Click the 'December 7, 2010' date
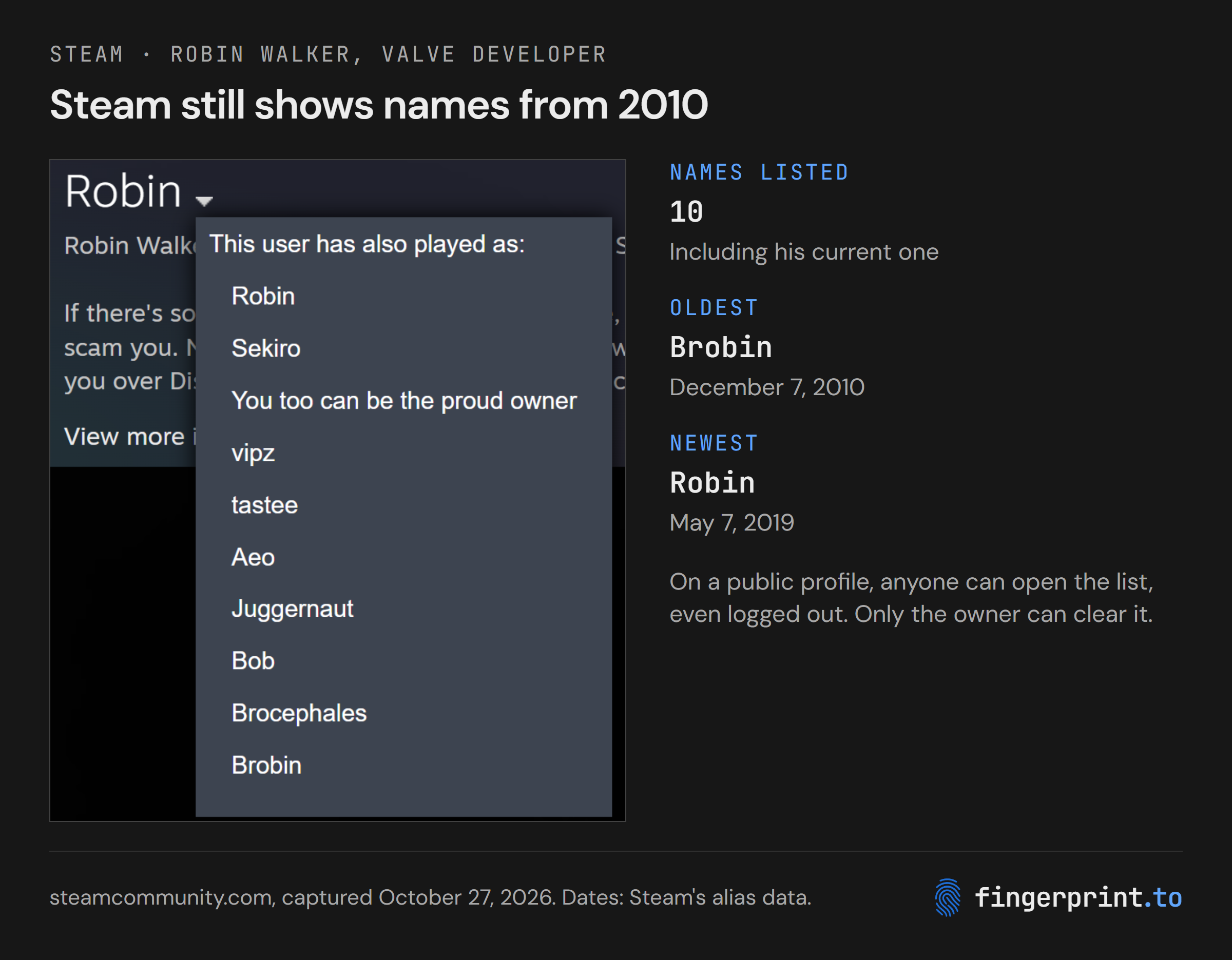 (766, 387)
